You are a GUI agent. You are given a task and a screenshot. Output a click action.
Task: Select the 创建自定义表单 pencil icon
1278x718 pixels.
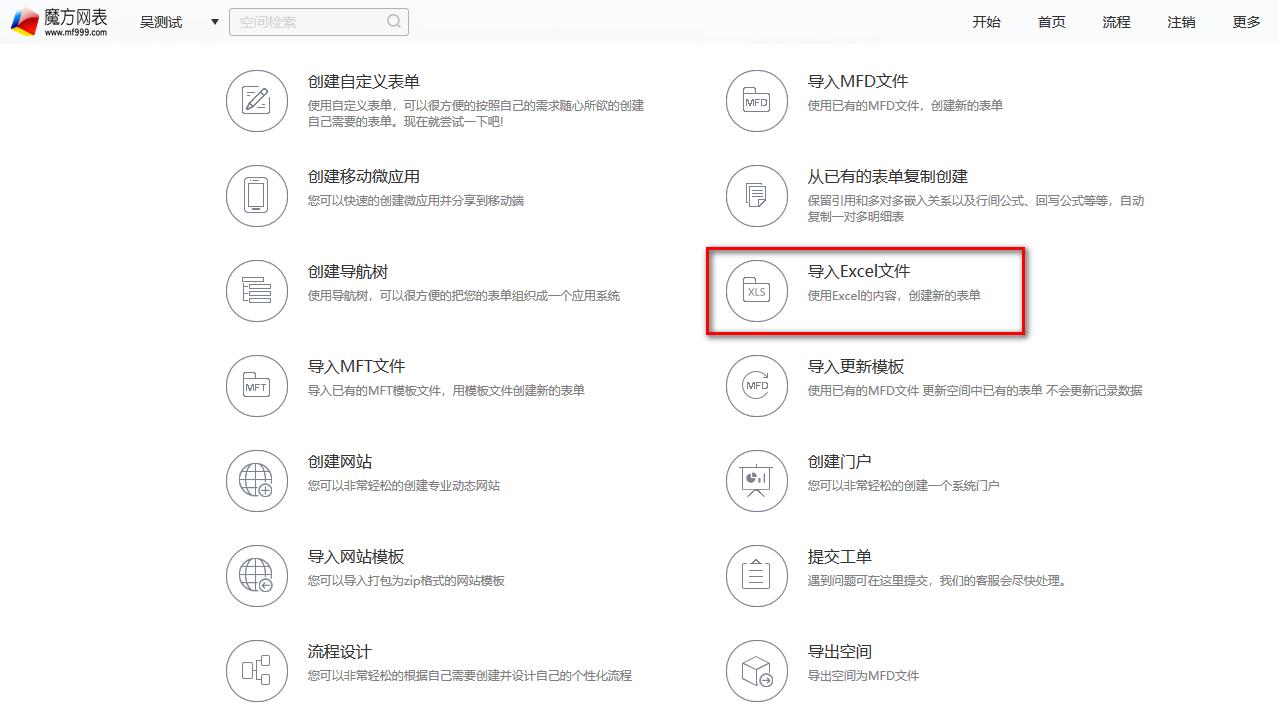click(257, 101)
